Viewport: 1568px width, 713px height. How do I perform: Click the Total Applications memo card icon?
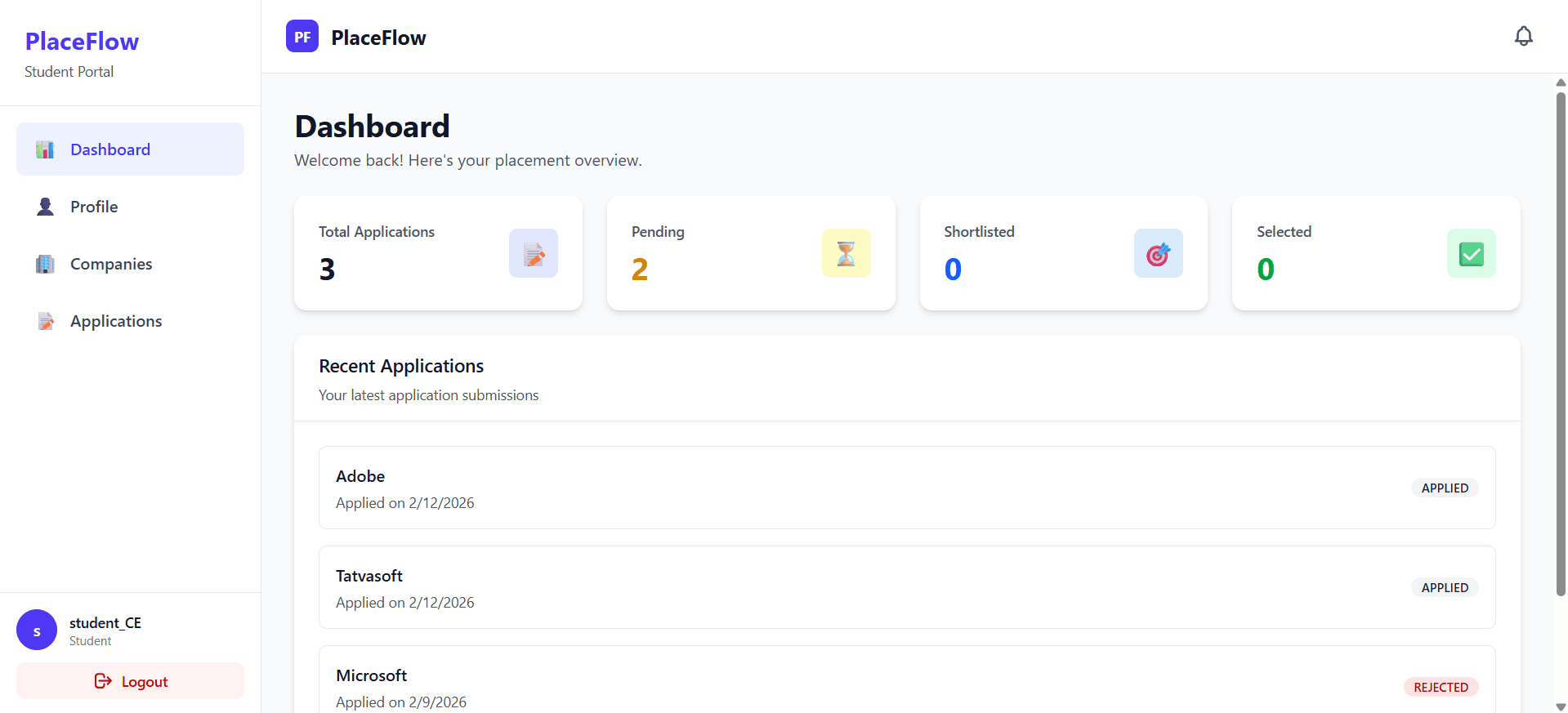click(534, 253)
